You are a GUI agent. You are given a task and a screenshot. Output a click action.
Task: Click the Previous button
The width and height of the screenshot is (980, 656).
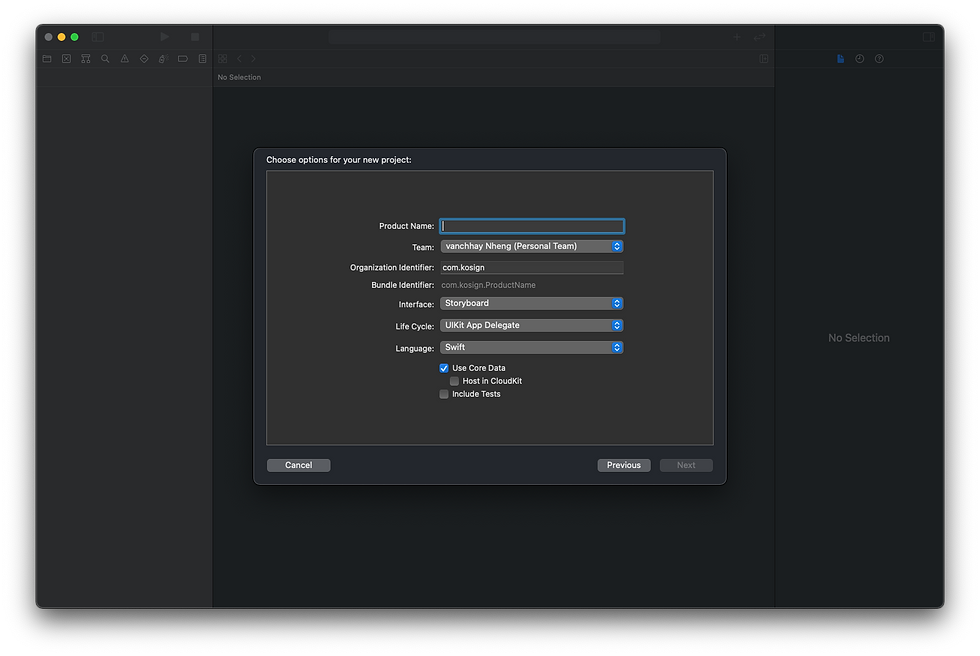[x=624, y=465]
